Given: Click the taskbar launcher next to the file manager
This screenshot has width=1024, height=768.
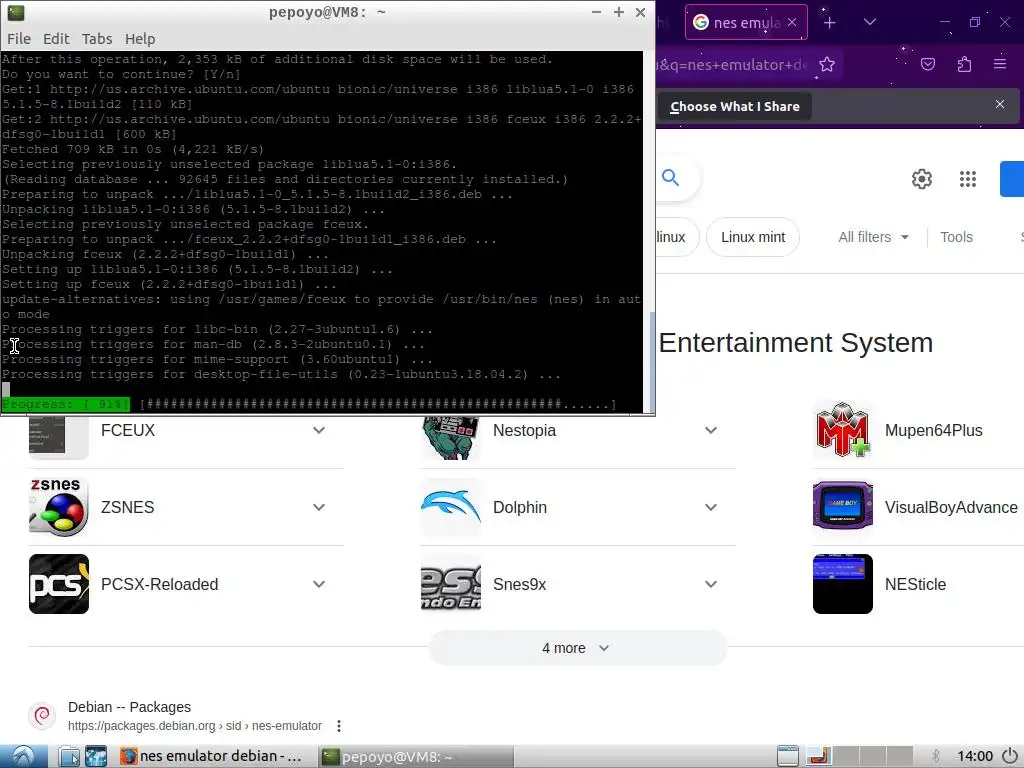Looking at the screenshot, I should coord(96,756).
